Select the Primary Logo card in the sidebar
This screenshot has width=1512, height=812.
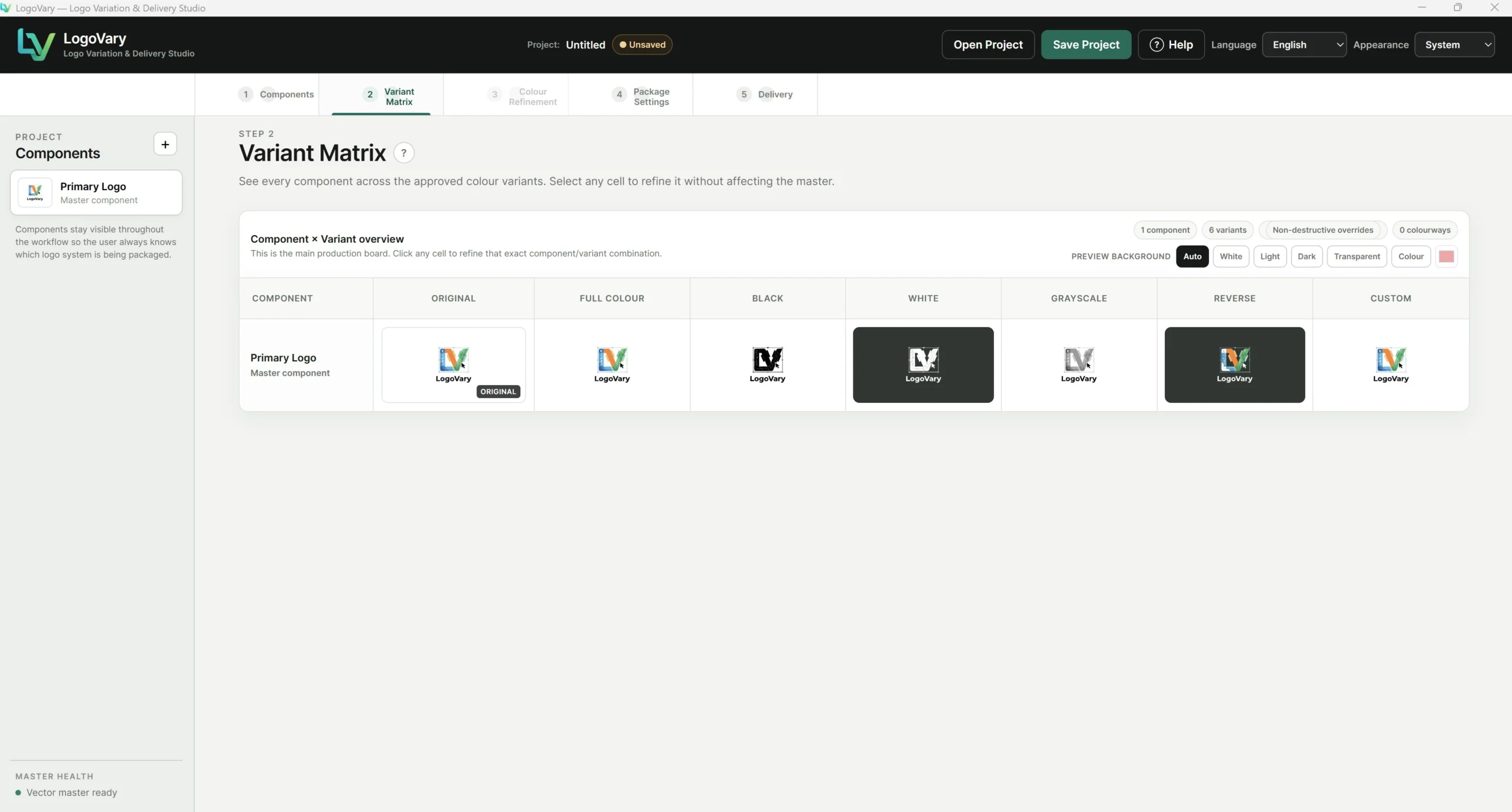pyautogui.click(x=96, y=193)
